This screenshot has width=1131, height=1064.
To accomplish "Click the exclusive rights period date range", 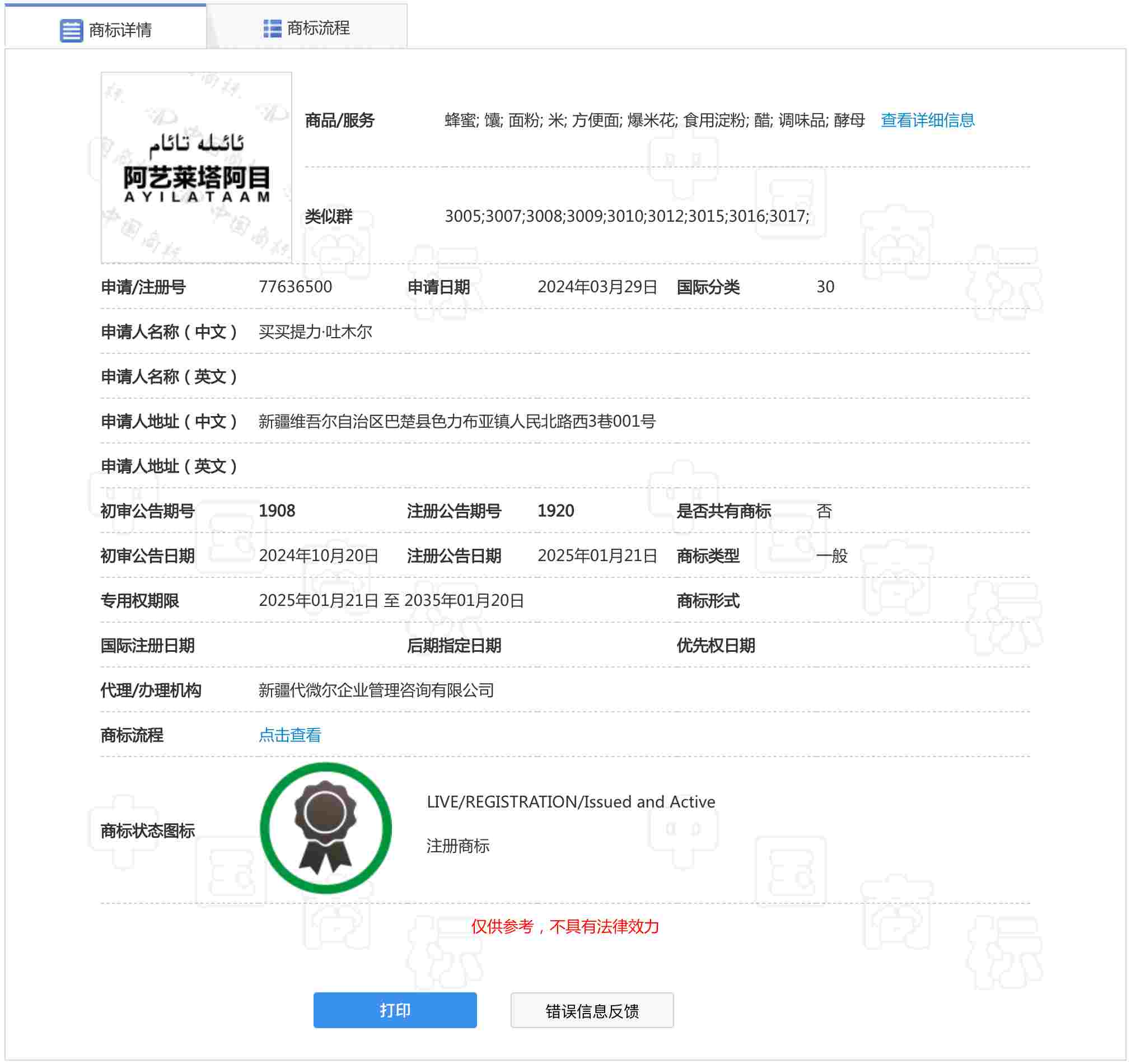I will pos(391,601).
